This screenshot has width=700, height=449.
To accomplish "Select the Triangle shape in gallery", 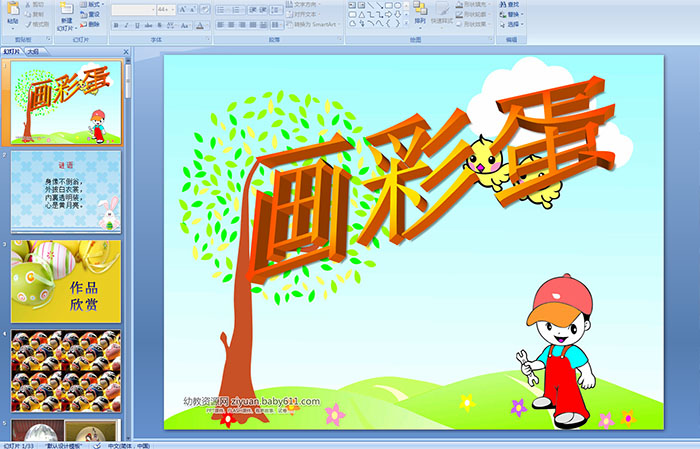I will coord(362,15).
